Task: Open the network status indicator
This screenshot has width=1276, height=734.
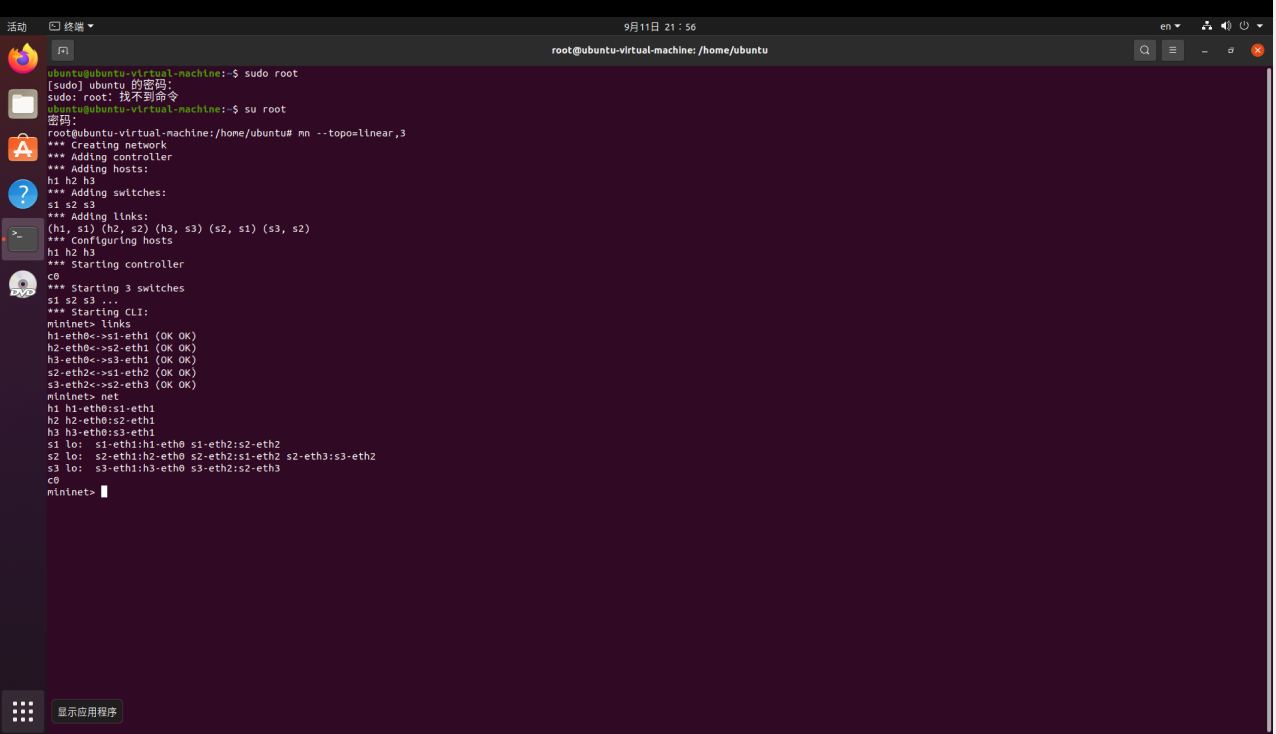Action: [x=1207, y=26]
